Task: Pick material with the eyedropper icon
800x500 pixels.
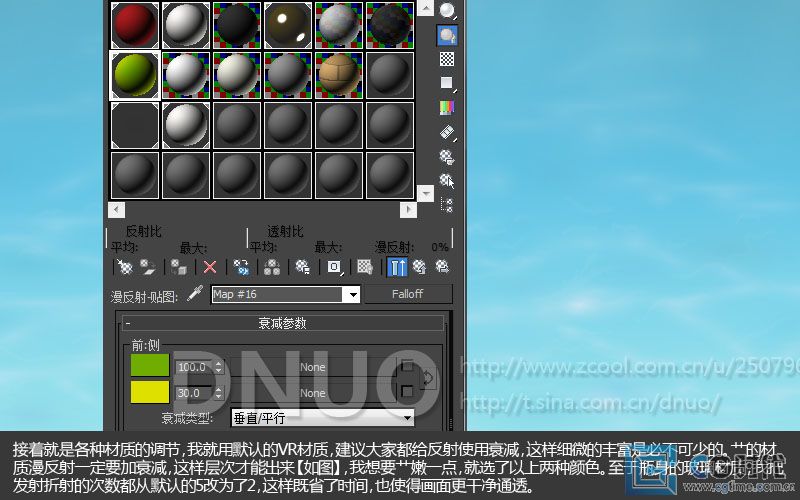Action: coord(195,293)
